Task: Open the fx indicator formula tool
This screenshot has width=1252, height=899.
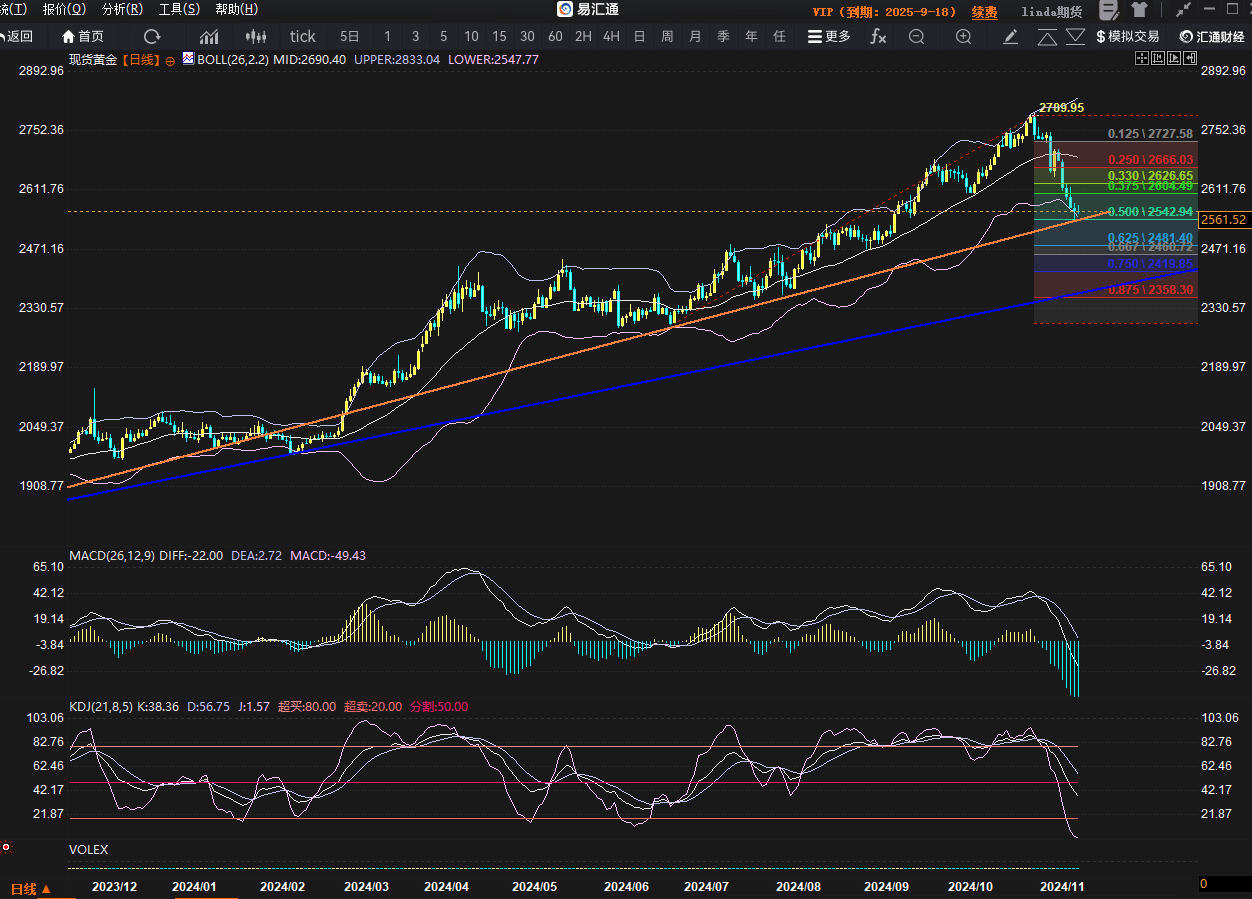Action: click(x=878, y=36)
